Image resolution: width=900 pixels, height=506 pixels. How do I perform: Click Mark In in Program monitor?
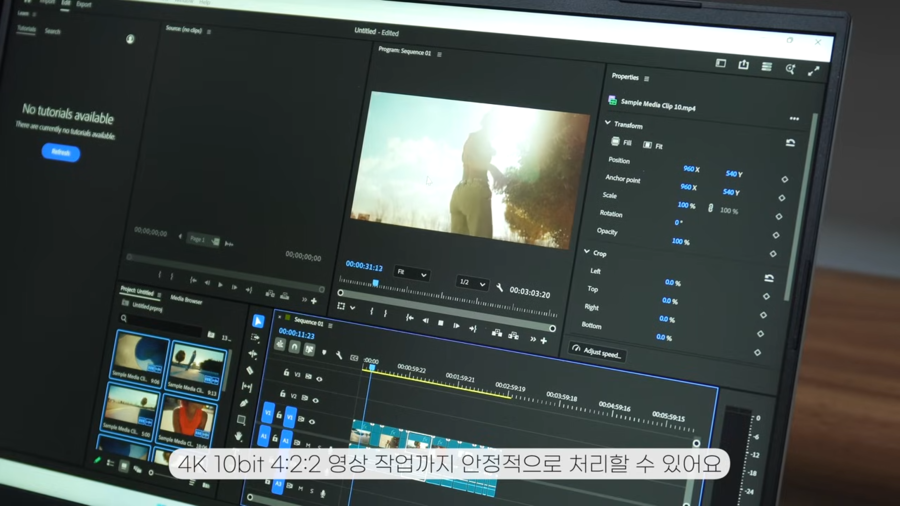[x=371, y=312]
